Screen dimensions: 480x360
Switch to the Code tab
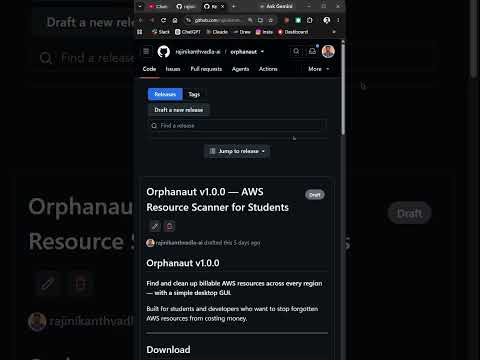pyautogui.click(x=149, y=69)
